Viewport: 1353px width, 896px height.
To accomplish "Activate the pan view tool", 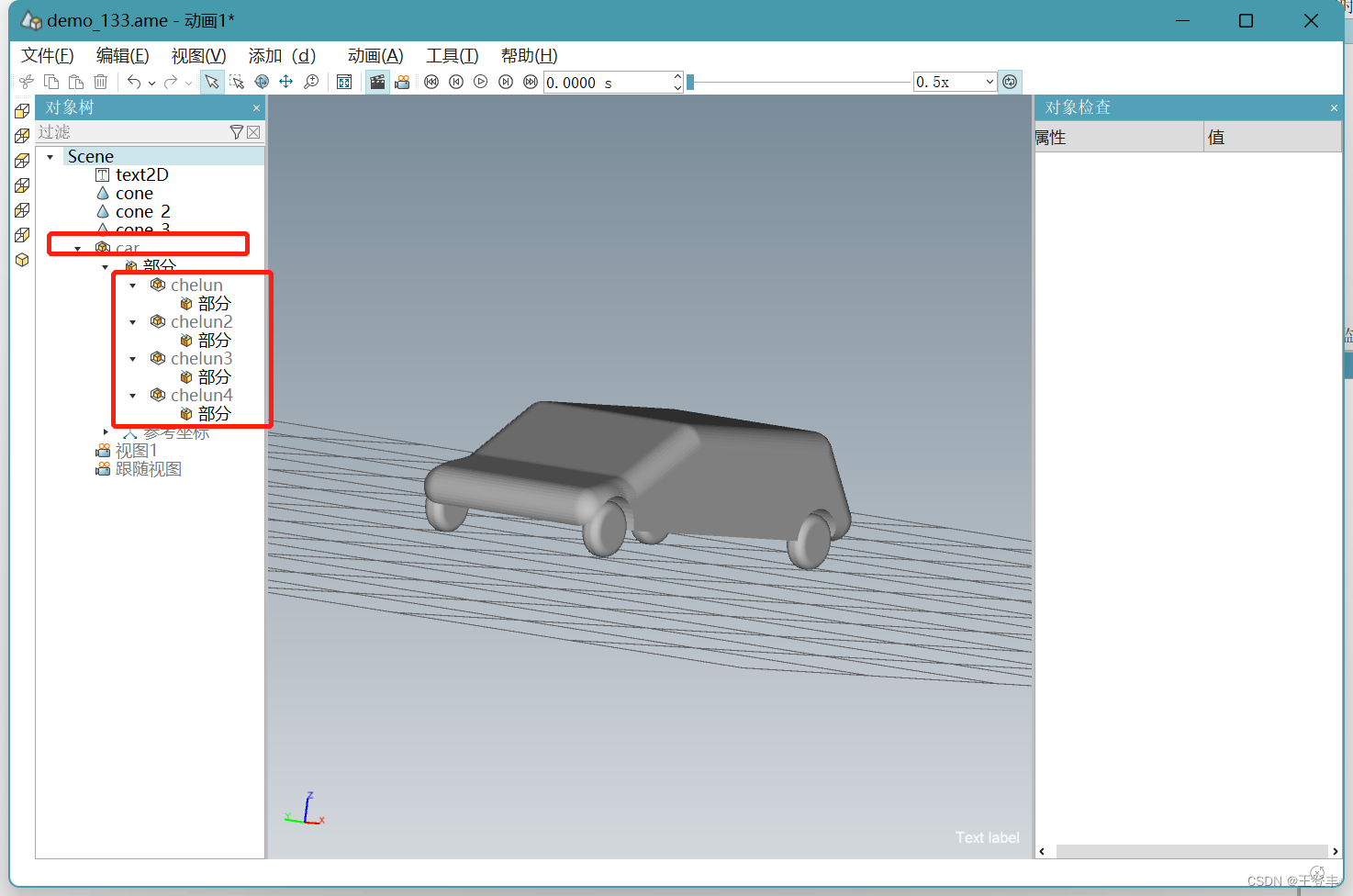I will tap(286, 82).
